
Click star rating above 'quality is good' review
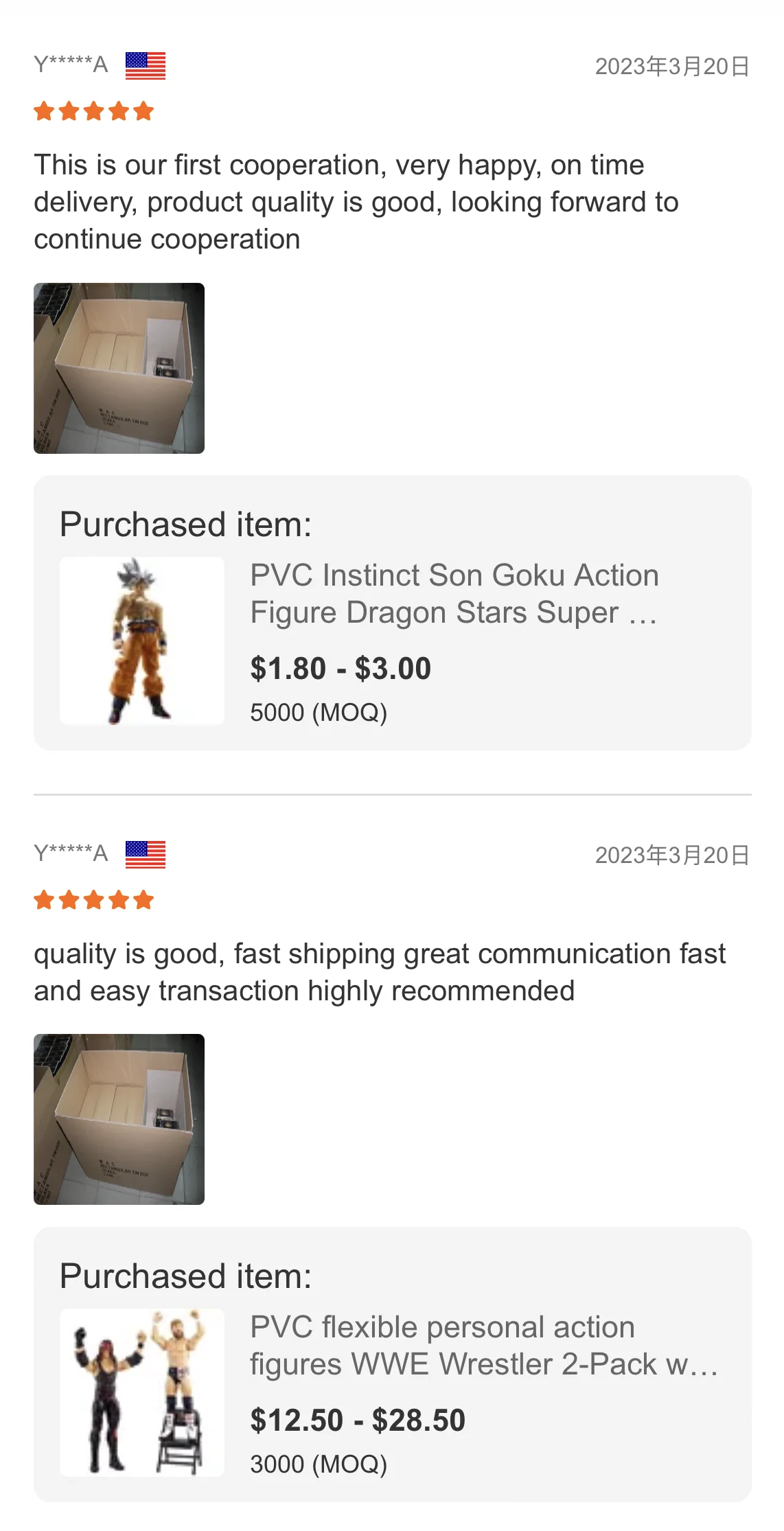point(94,900)
